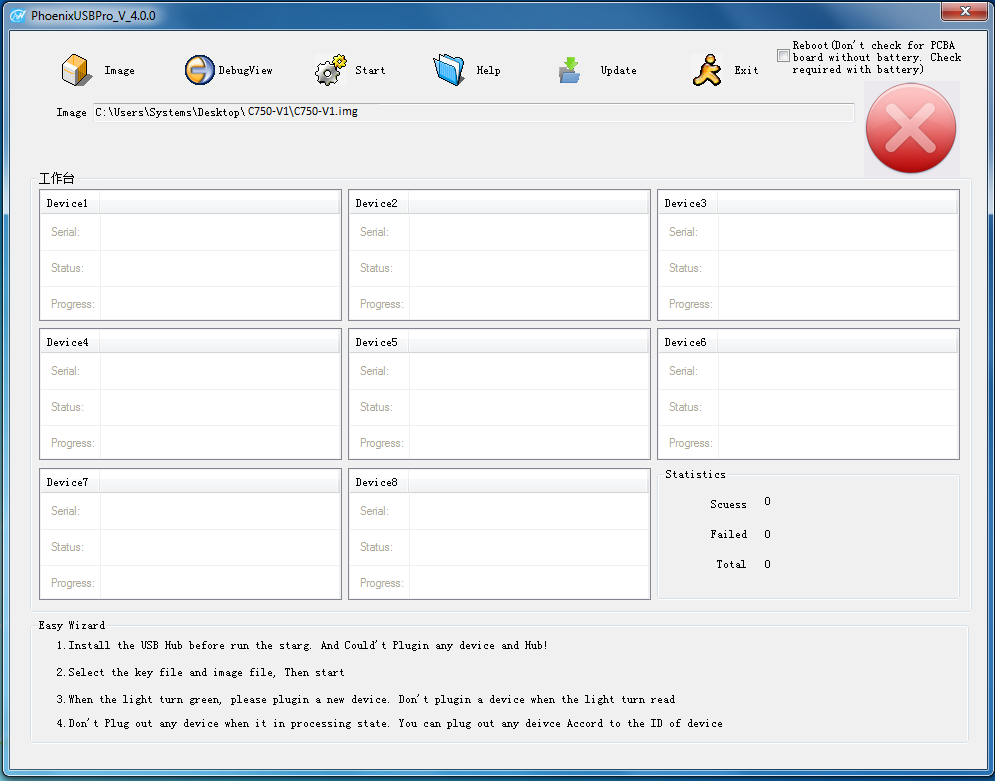Click Device1 Status label

tap(67, 268)
